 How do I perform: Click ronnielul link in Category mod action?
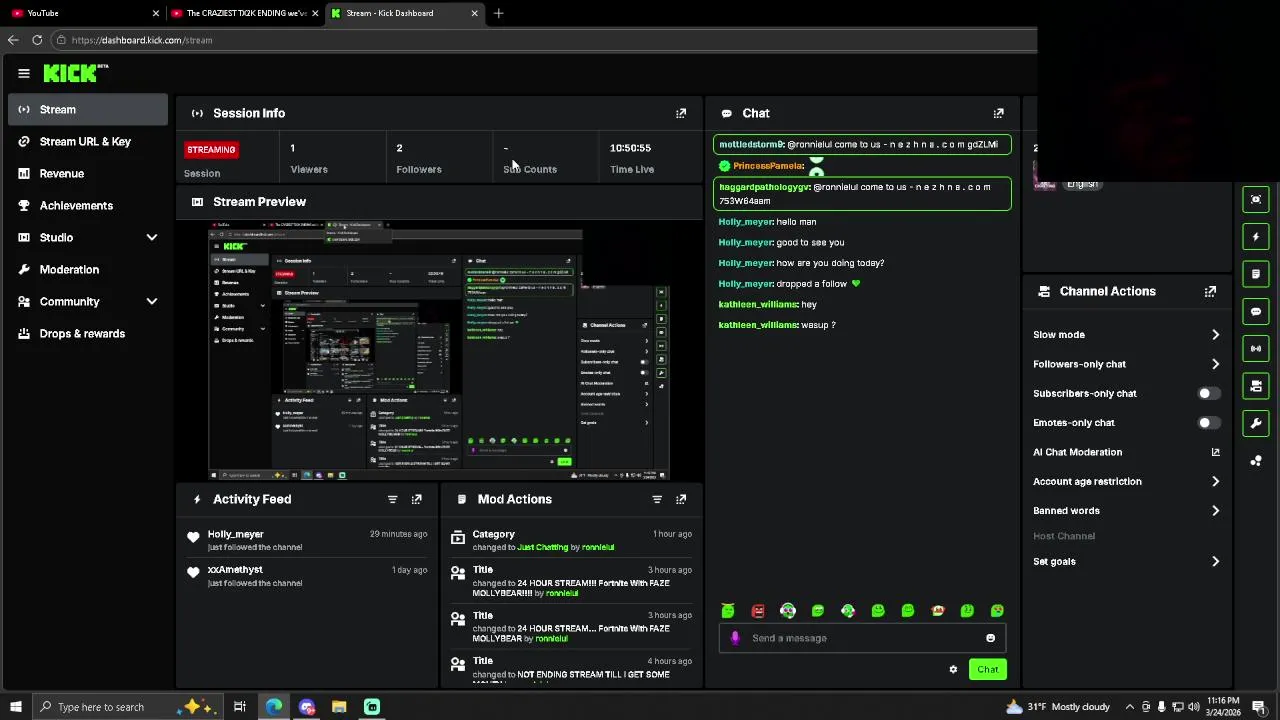(x=598, y=547)
